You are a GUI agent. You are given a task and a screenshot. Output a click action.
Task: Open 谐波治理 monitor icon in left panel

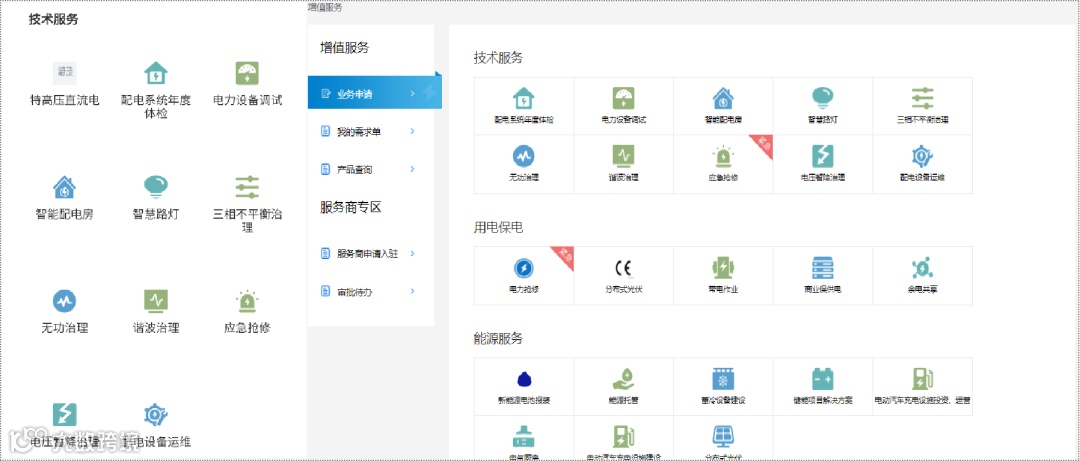(156, 301)
